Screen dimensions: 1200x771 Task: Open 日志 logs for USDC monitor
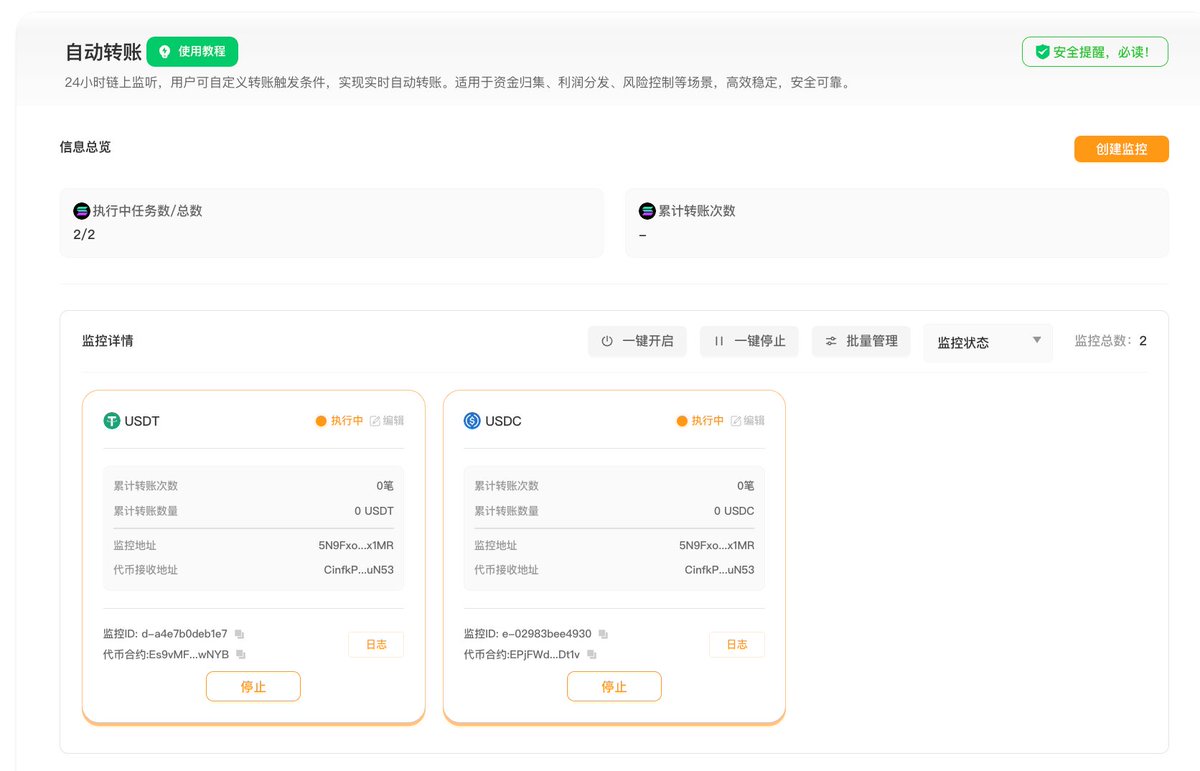click(x=737, y=645)
